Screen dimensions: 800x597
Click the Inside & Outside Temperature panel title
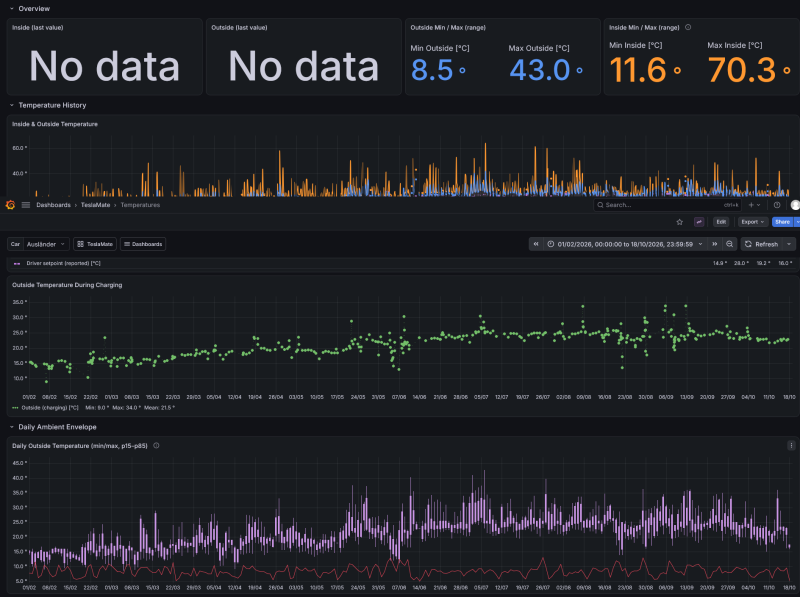55,124
